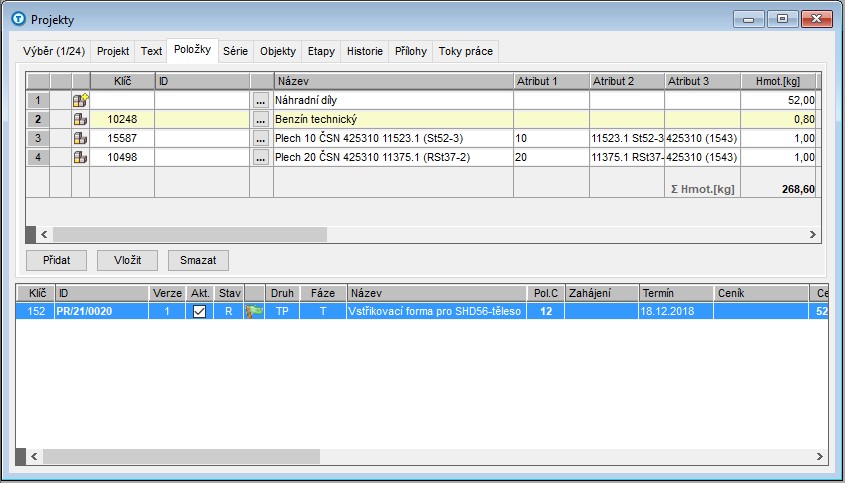Image resolution: width=845 pixels, height=483 pixels.
Task: Open the Historie tab
Action: click(364, 51)
